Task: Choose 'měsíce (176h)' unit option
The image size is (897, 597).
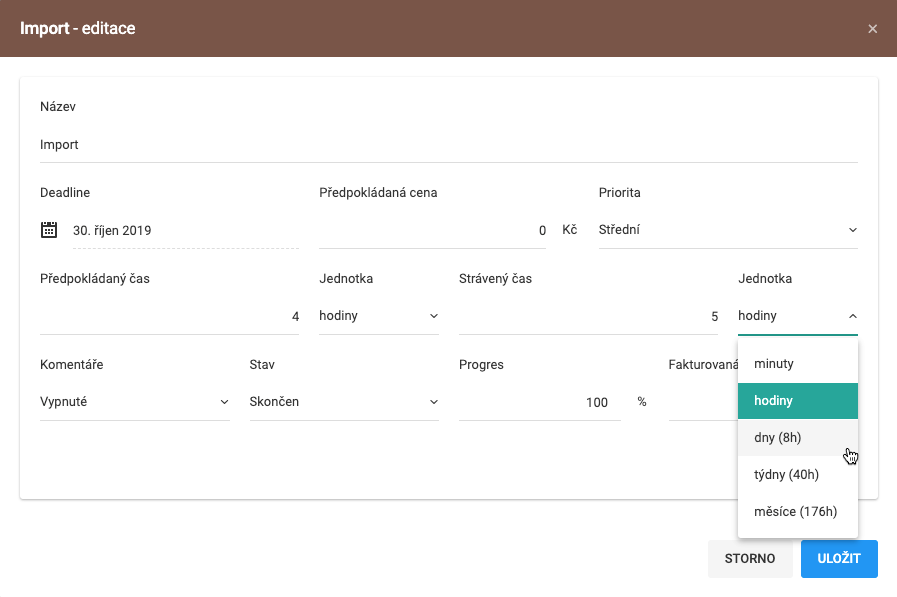Action: point(797,511)
